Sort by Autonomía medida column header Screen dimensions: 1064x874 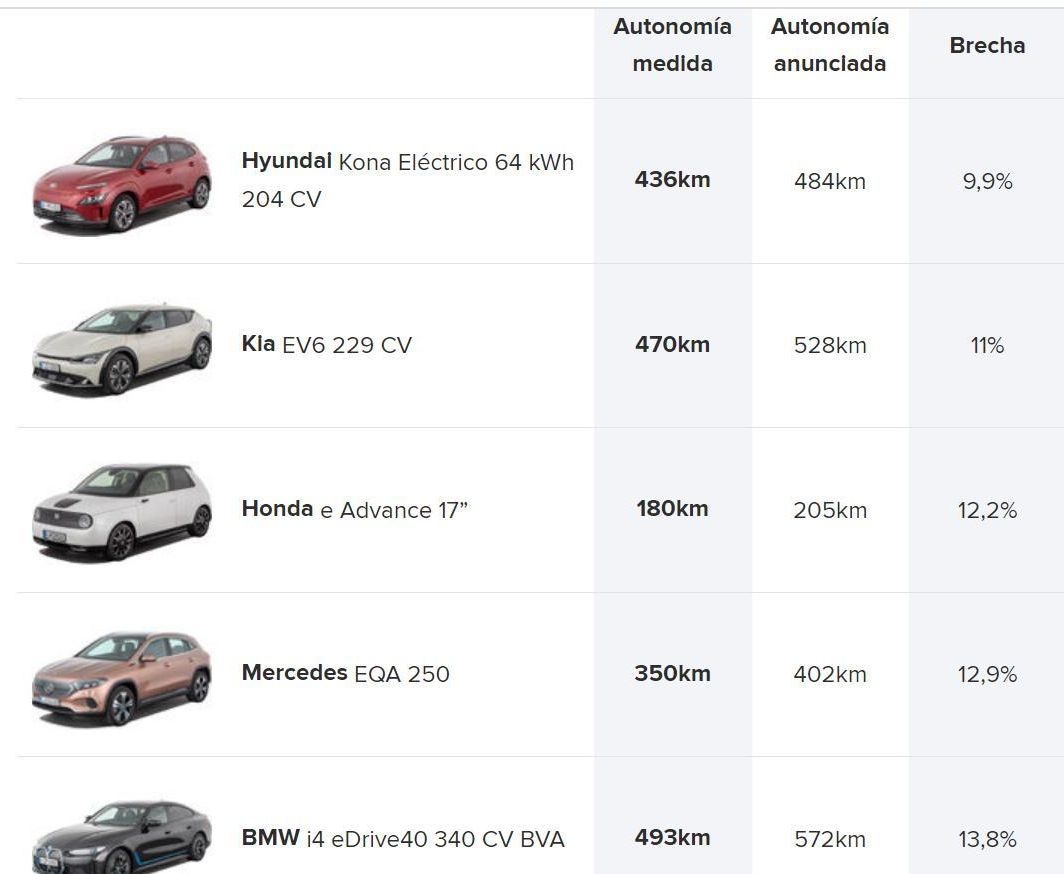tap(672, 45)
